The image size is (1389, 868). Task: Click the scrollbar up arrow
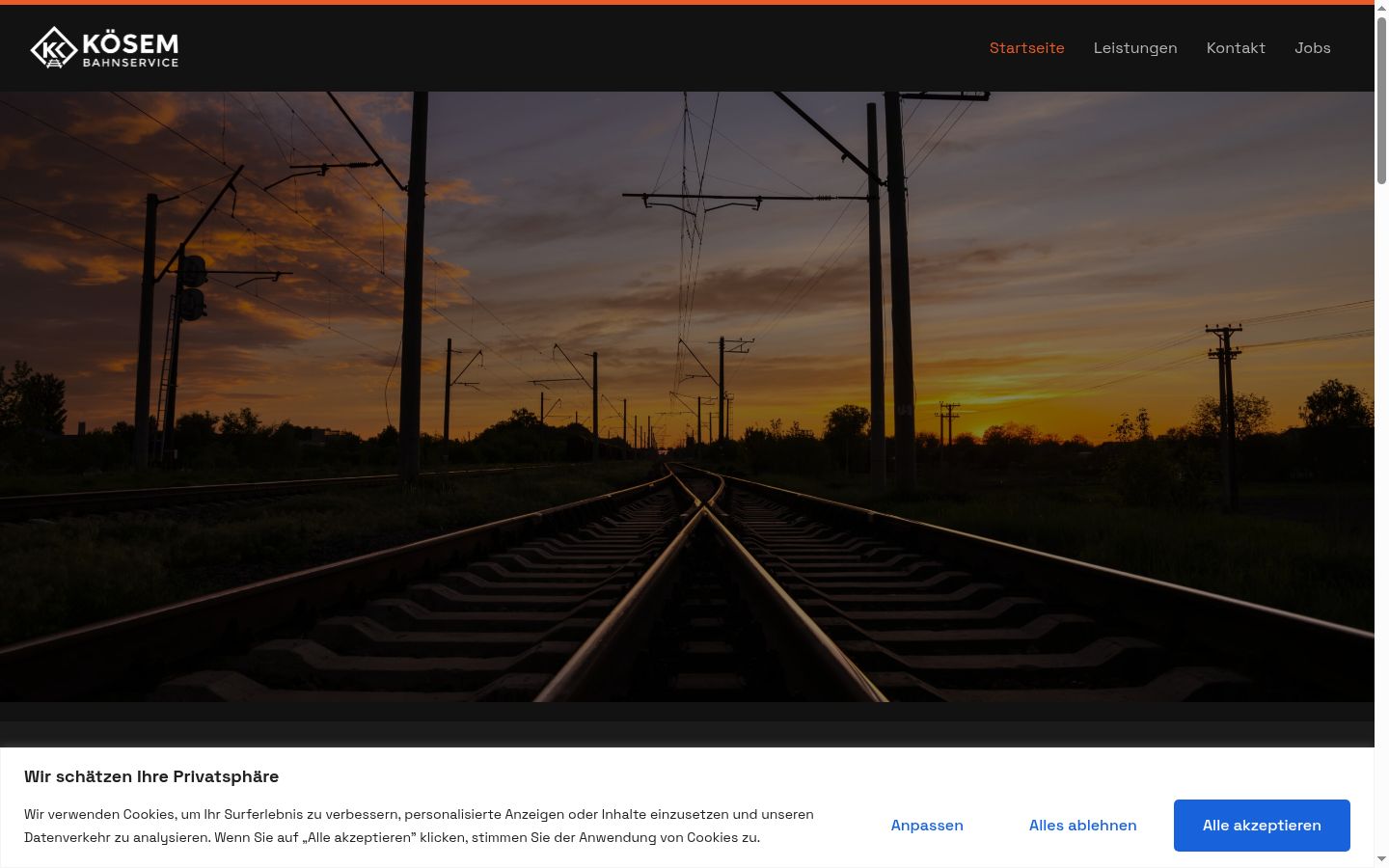pos(1381,8)
